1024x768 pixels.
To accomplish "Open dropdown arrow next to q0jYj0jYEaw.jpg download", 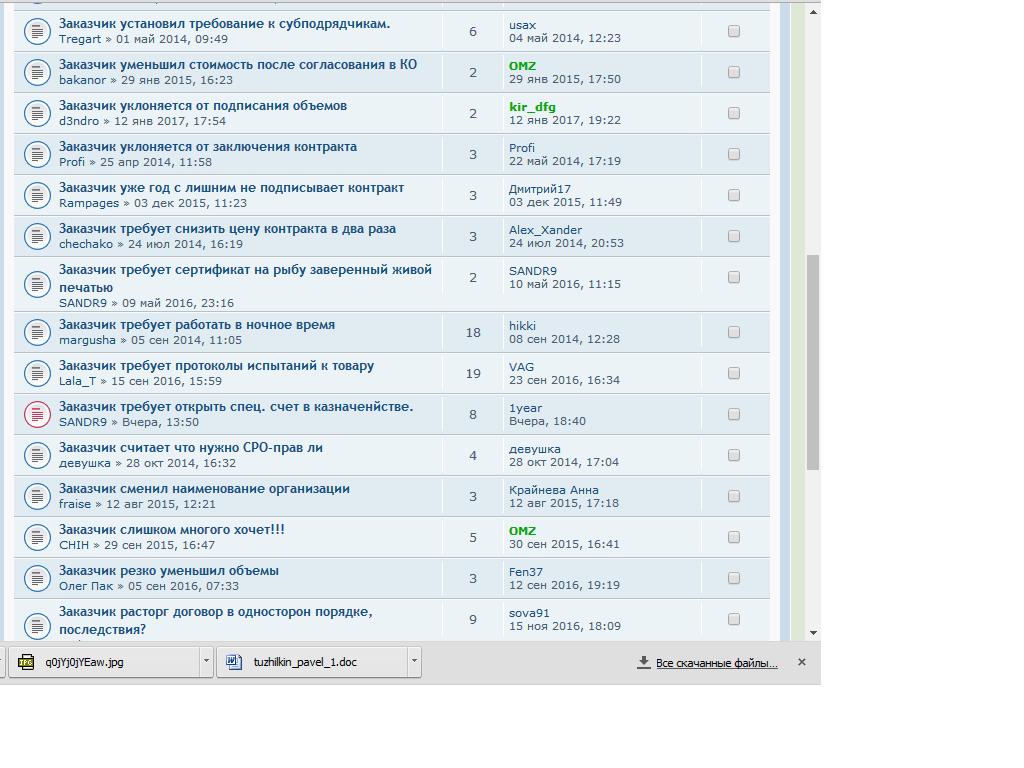I will tap(206, 662).
